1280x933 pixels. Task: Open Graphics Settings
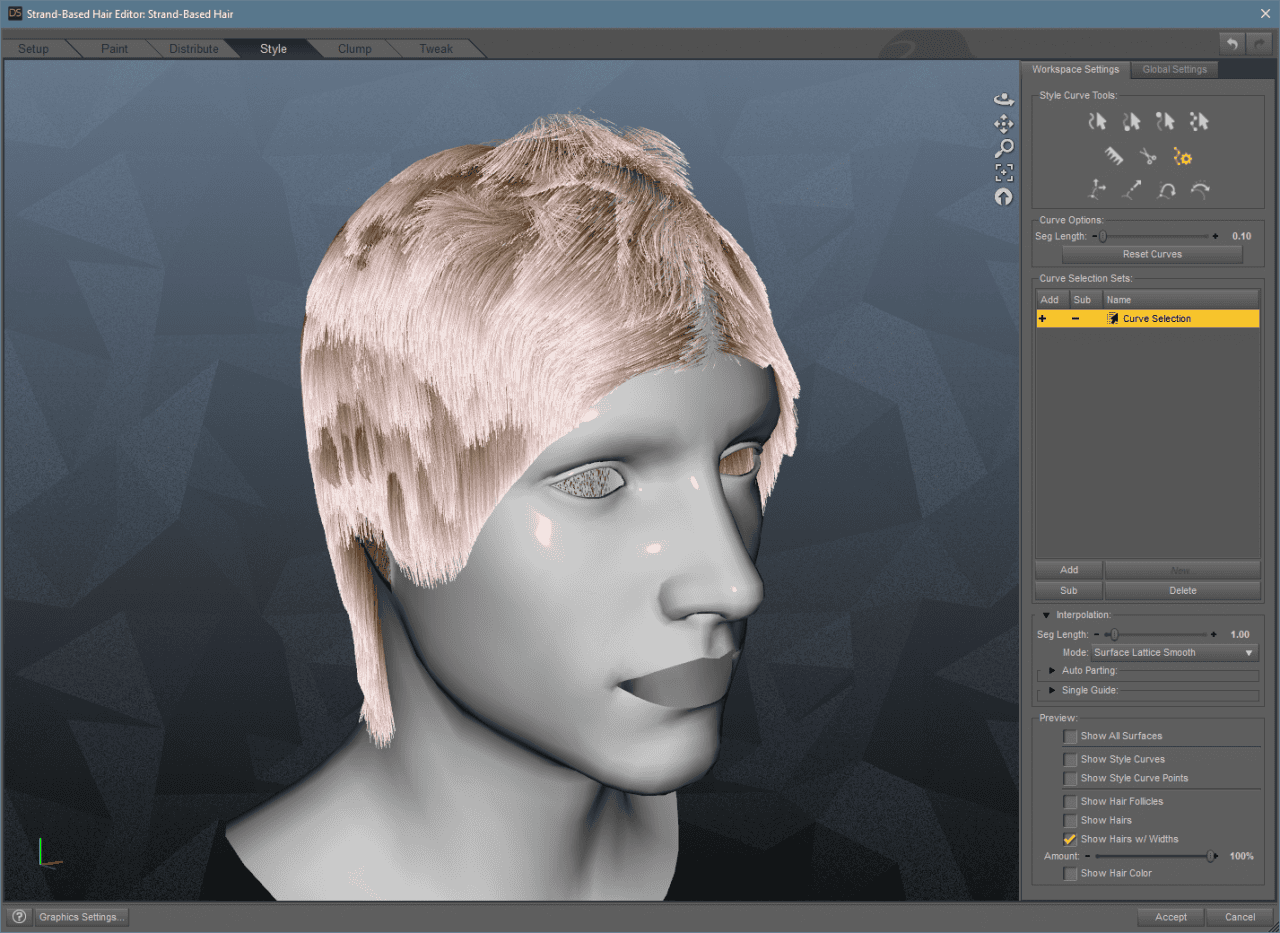click(x=81, y=916)
